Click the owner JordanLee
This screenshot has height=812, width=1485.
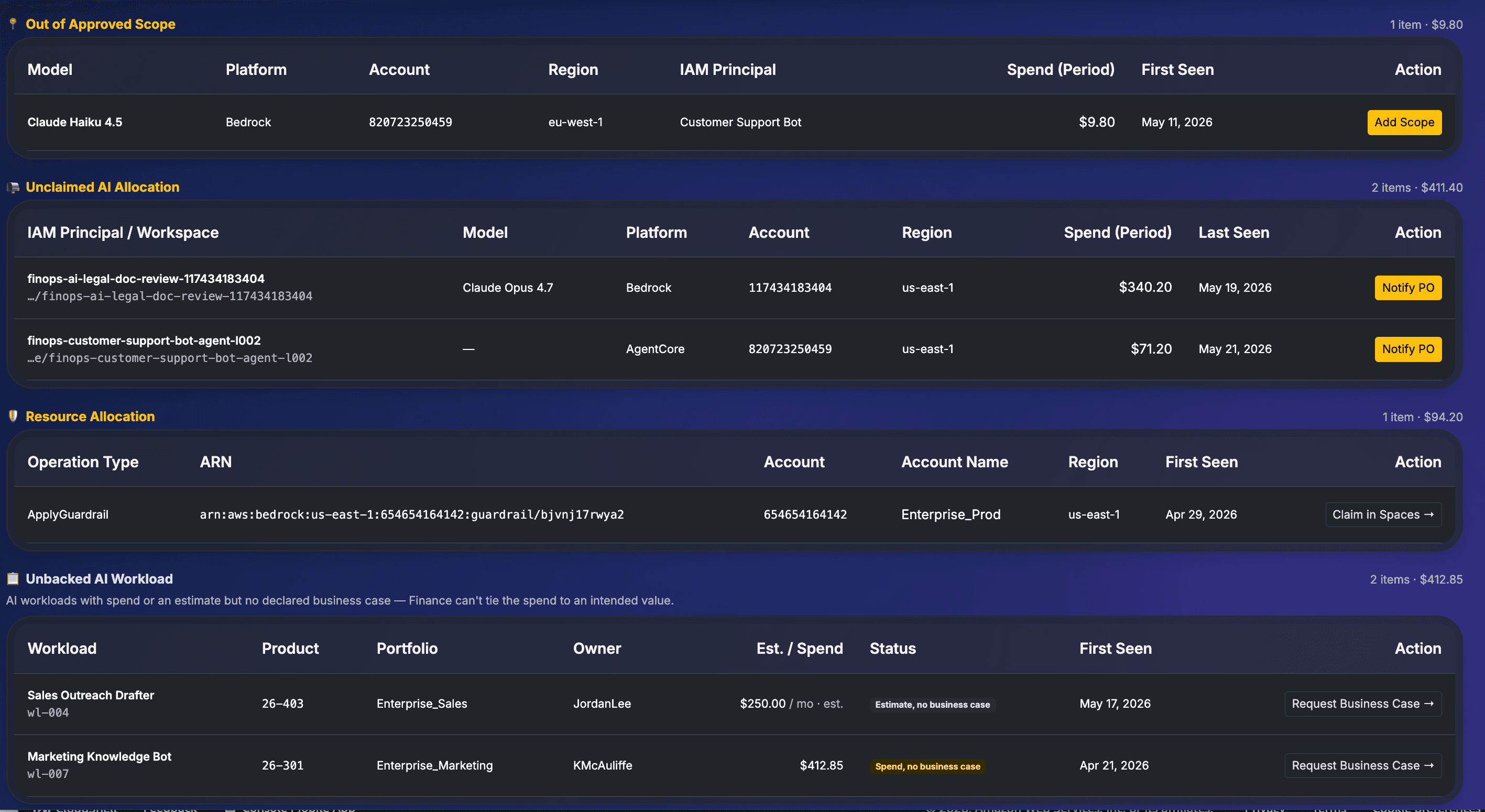[602, 704]
